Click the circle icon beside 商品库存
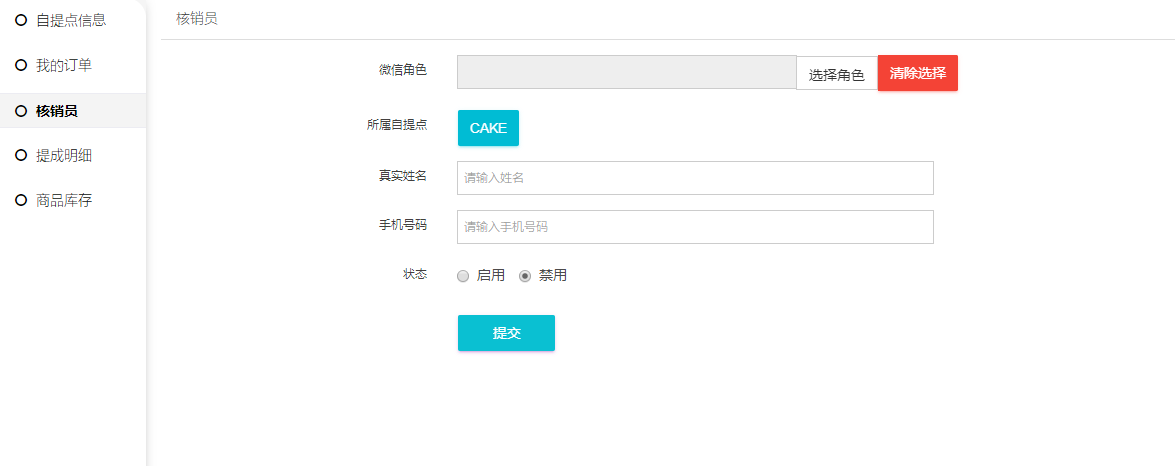Screen dimensions: 1175x466 (21, 200)
